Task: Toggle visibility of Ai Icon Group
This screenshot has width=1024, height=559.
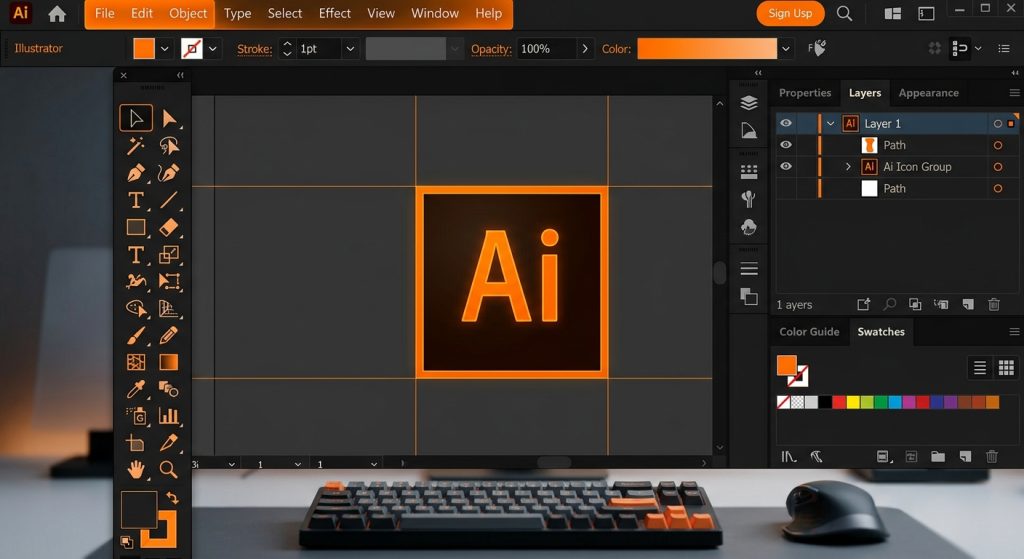Action: pos(786,166)
